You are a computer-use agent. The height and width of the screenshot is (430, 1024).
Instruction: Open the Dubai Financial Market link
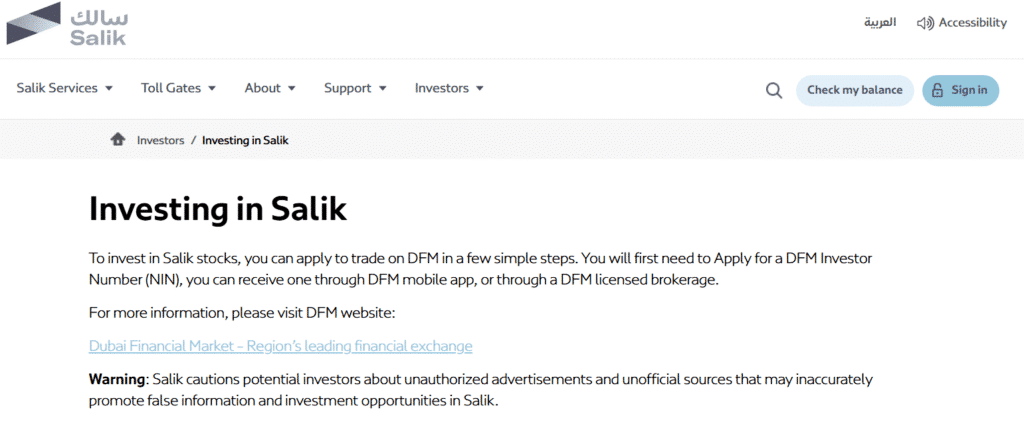[x=280, y=346]
